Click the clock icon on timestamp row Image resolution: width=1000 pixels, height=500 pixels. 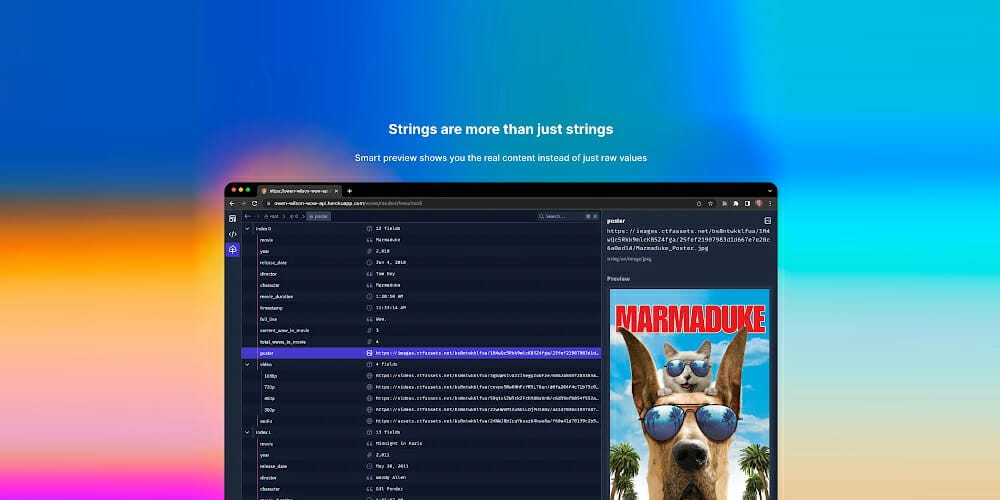[369, 307]
